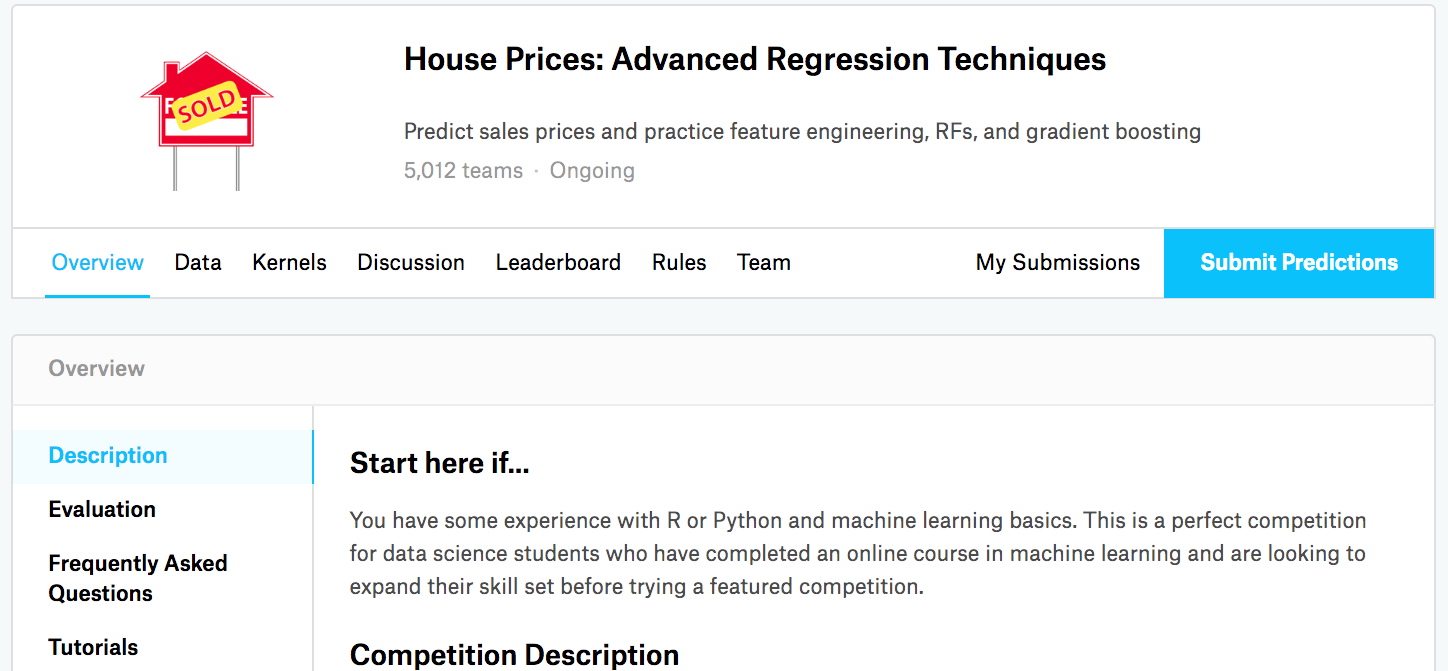This screenshot has width=1448, height=671.
Task: Click the Start here if... heading
Action: point(439,464)
